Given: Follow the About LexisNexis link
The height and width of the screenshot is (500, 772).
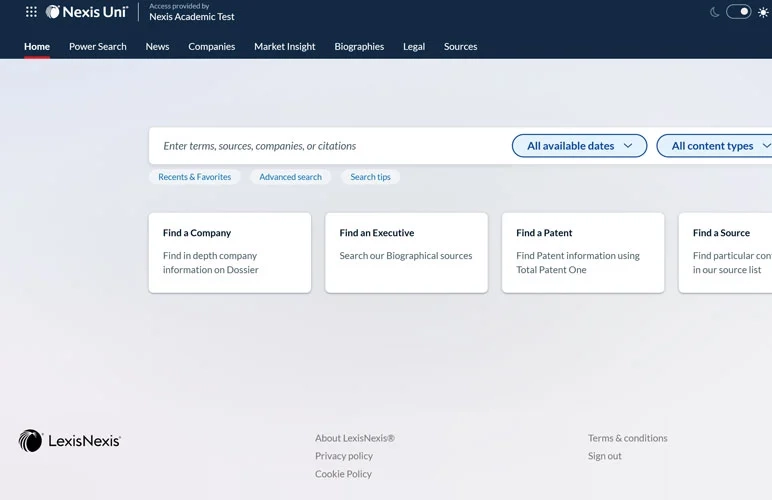Looking at the screenshot, I should [354, 438].
